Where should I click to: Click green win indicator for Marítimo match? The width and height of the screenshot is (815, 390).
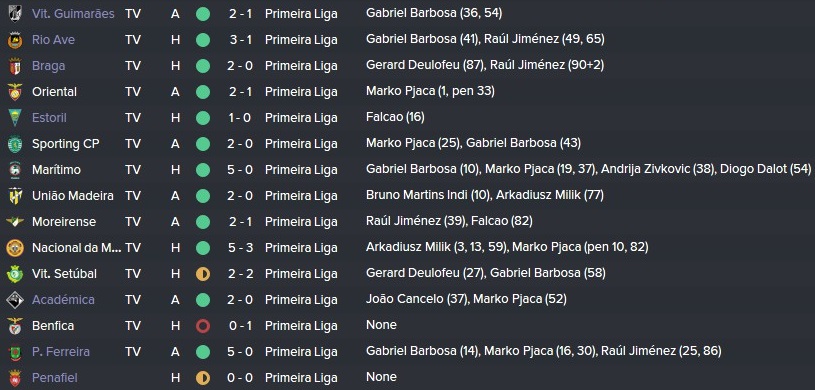coord(203,170)
